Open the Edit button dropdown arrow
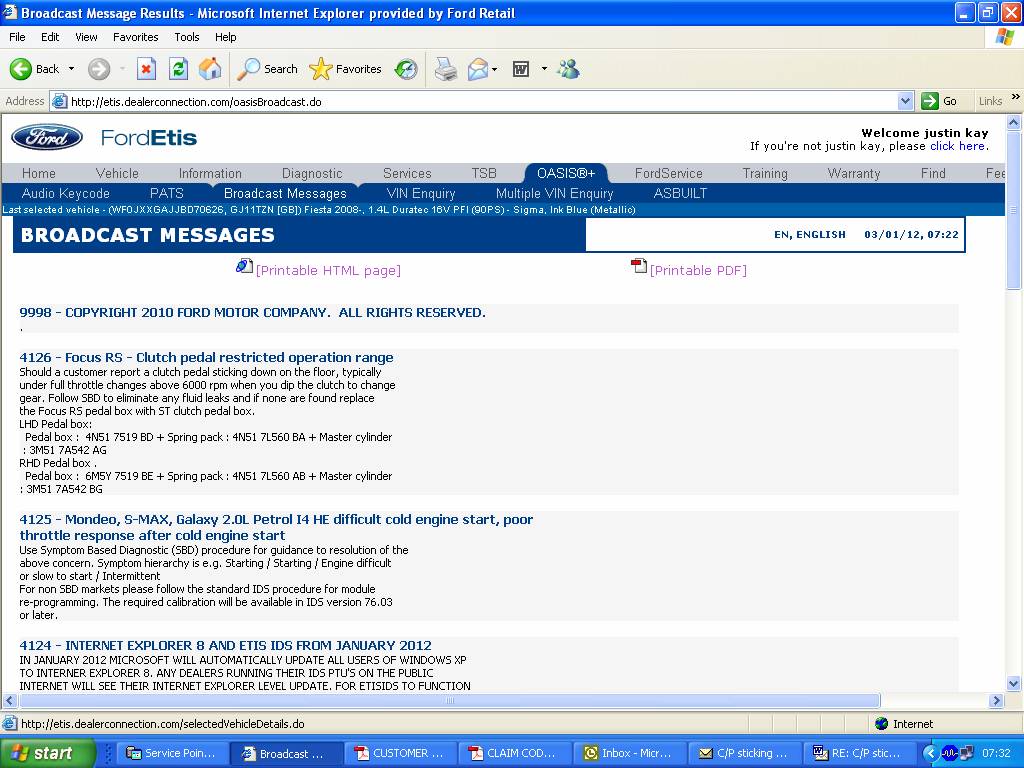 click(544, 69)
